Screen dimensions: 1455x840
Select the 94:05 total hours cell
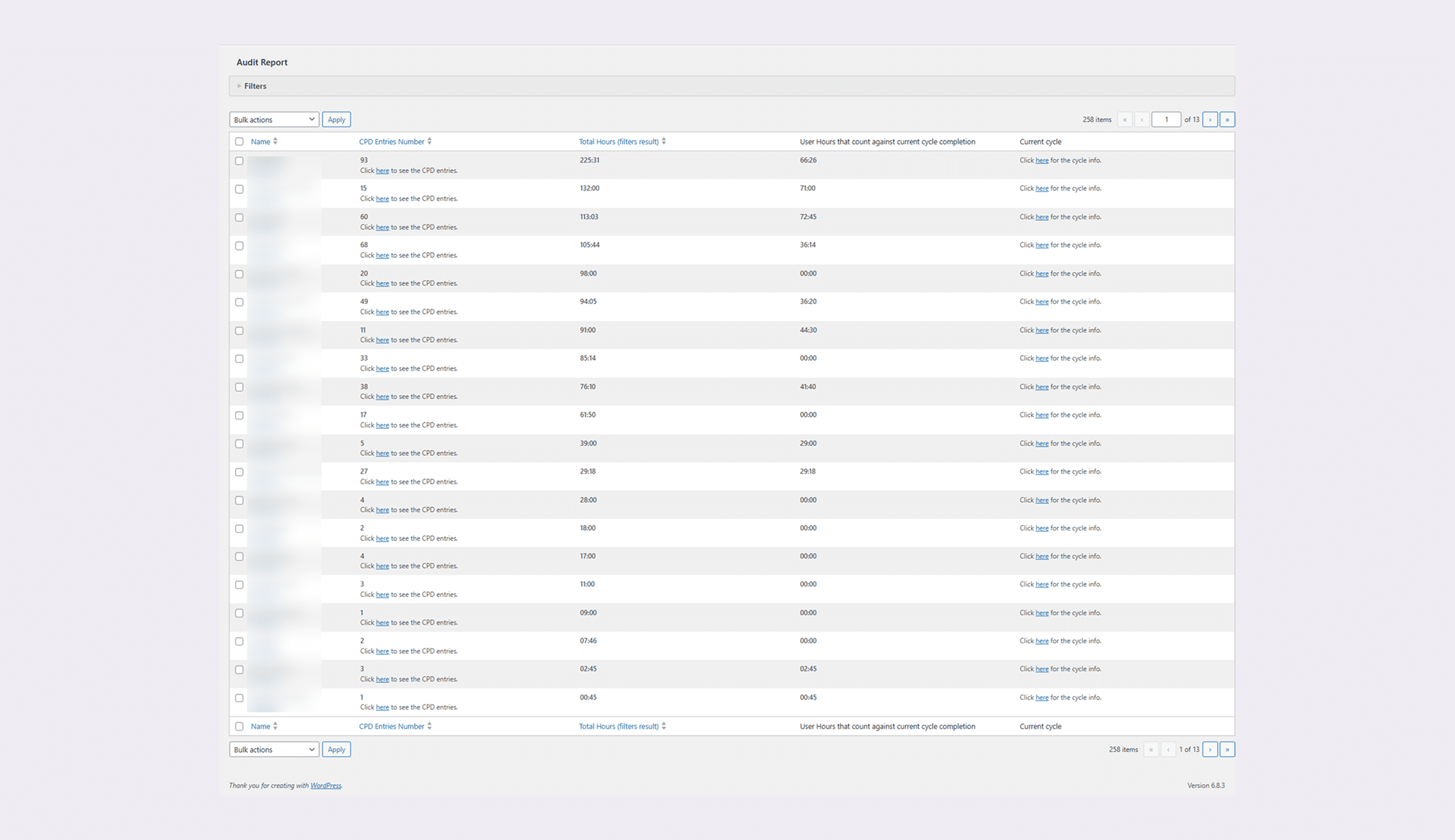click(x=588, y=301)
